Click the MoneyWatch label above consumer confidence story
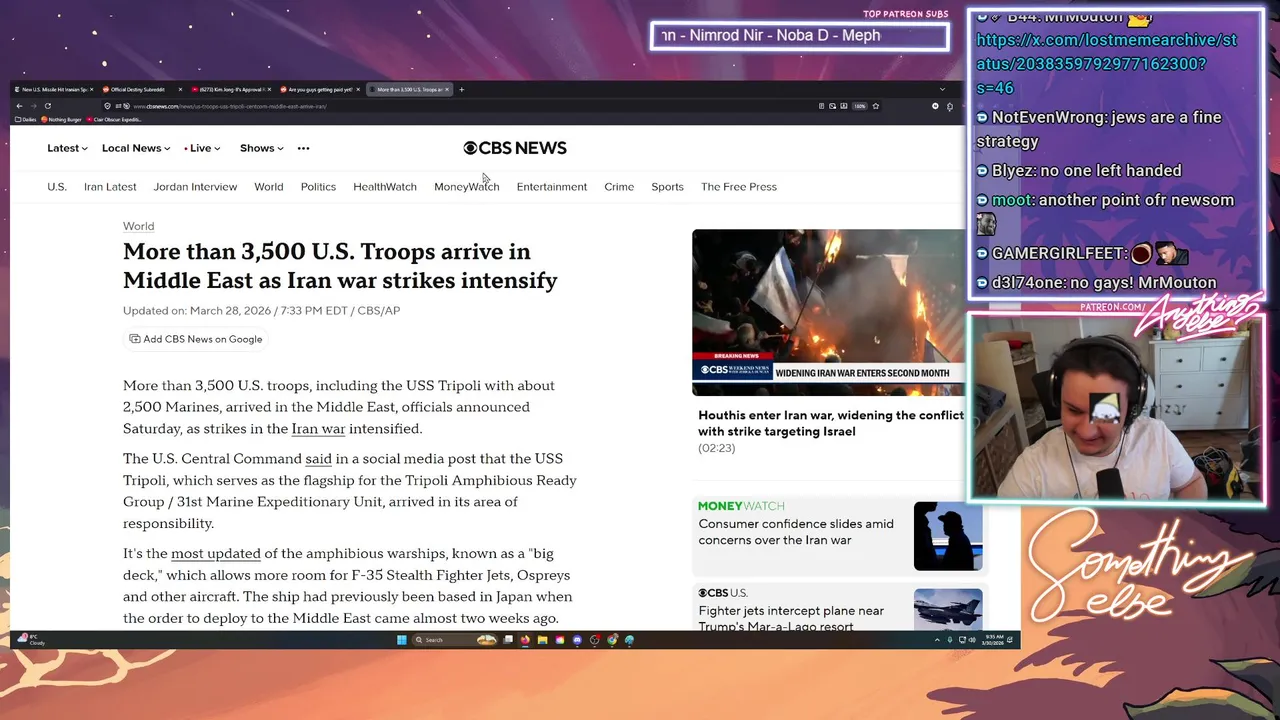The width and height of the screenshot is (1280, 720). tap(741, 506)
